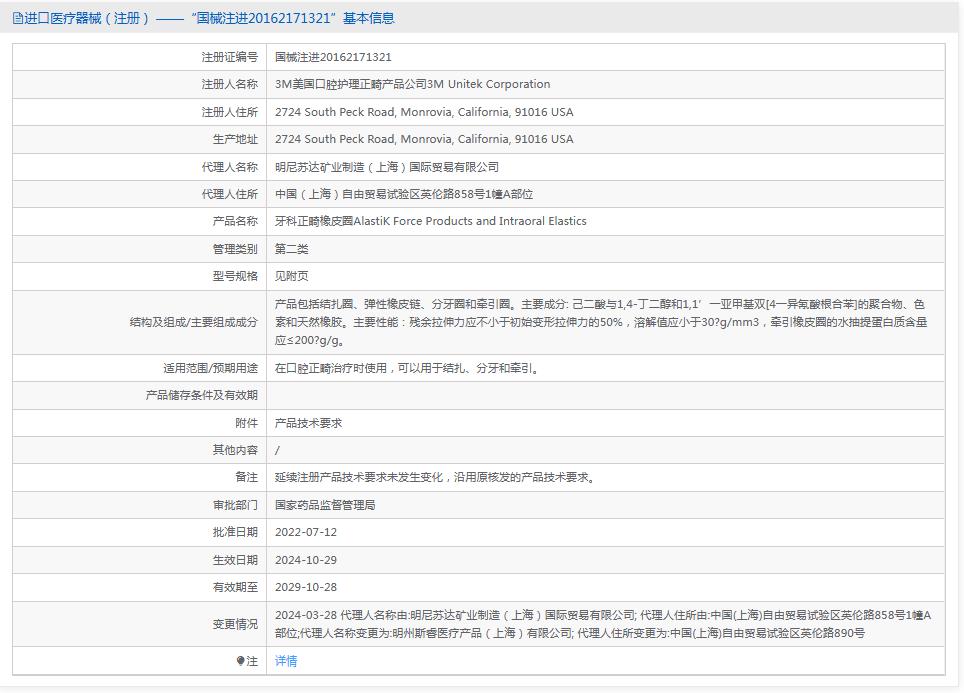The width and height of the screenshot is (964, 693).
Task: Select the 生产地址 production address row
Action: (x=424, y=139)
